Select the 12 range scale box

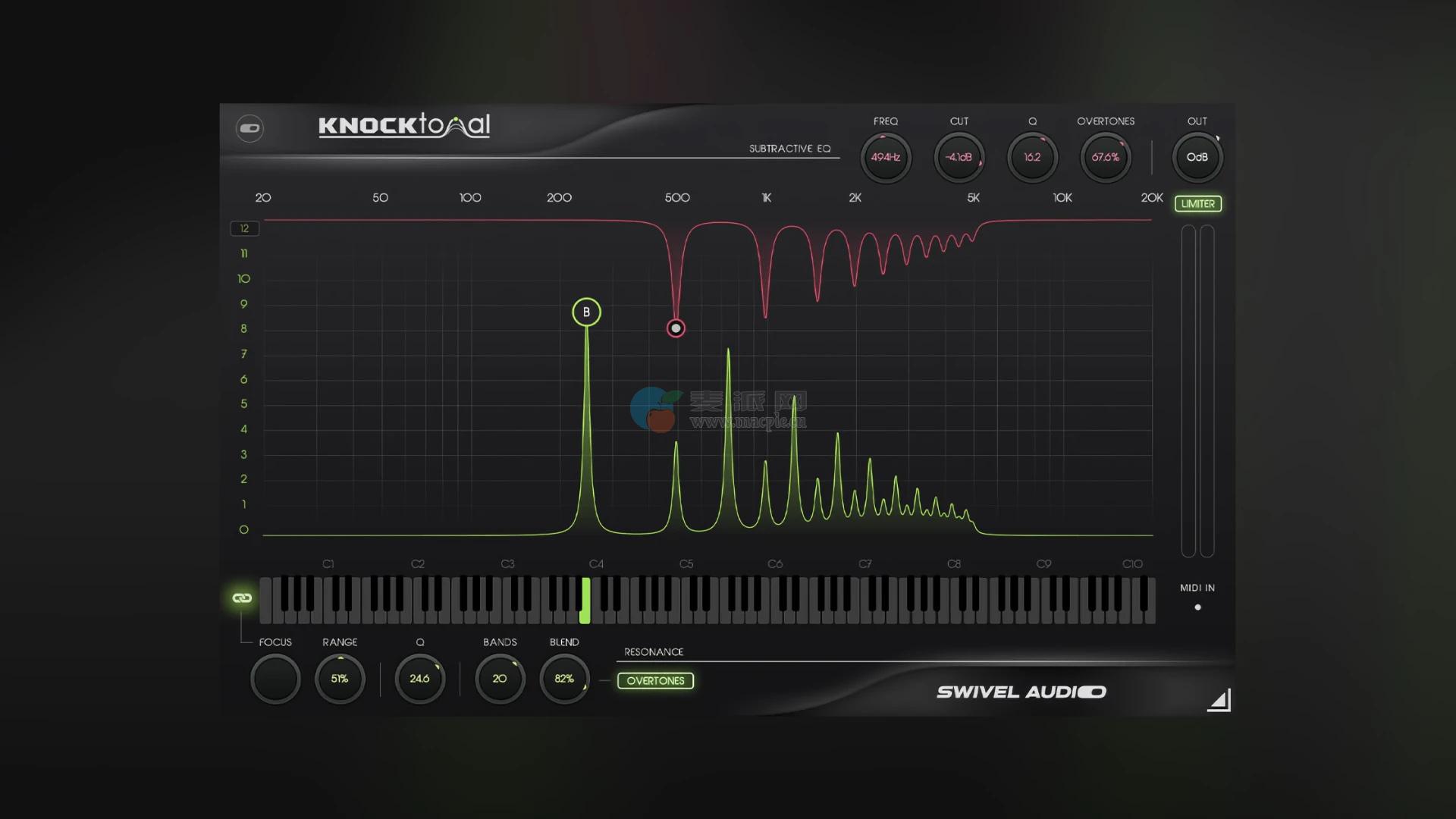[244, 228]
